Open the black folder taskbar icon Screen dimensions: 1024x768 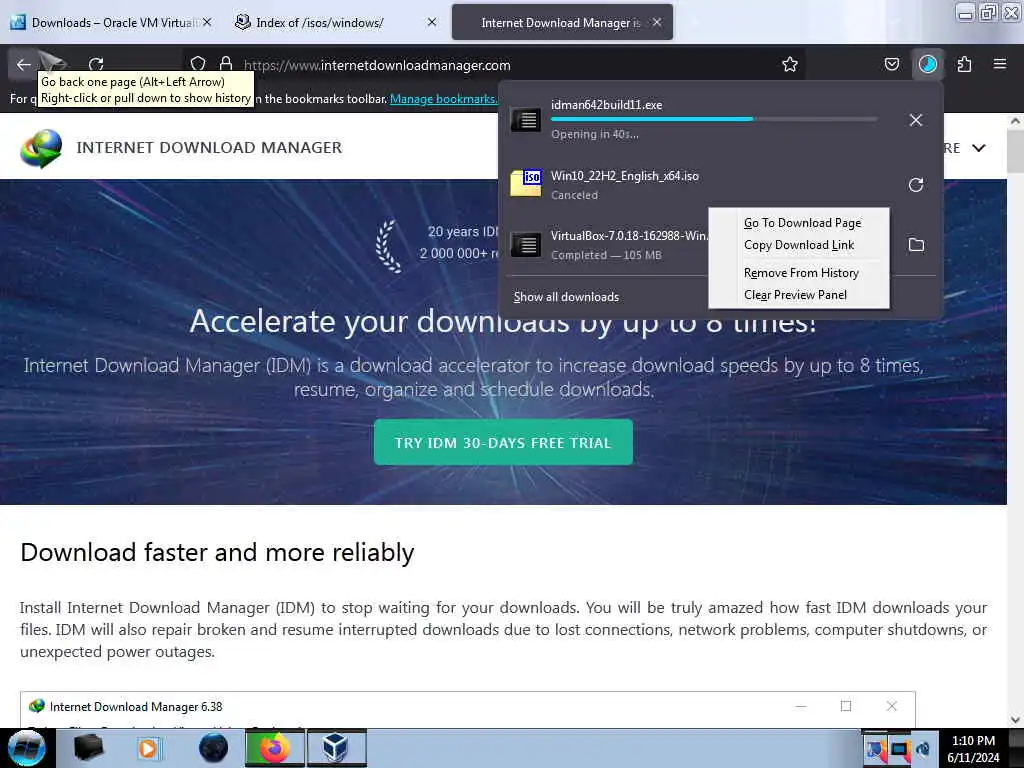tap(88, 748)
